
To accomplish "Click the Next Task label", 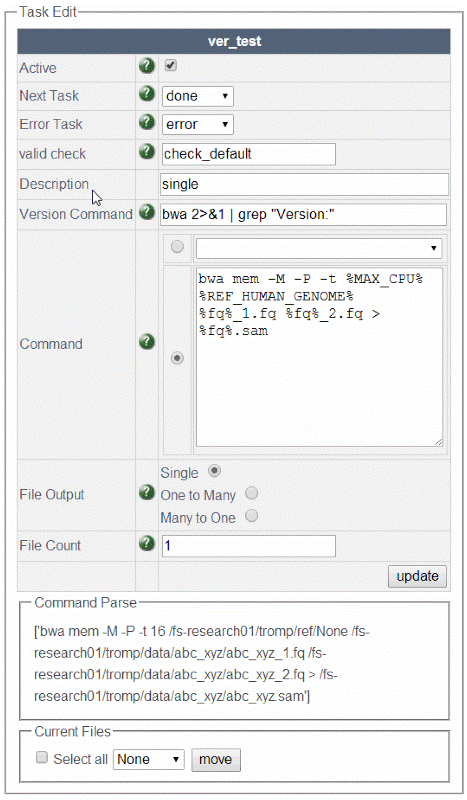I will [49, 95].
